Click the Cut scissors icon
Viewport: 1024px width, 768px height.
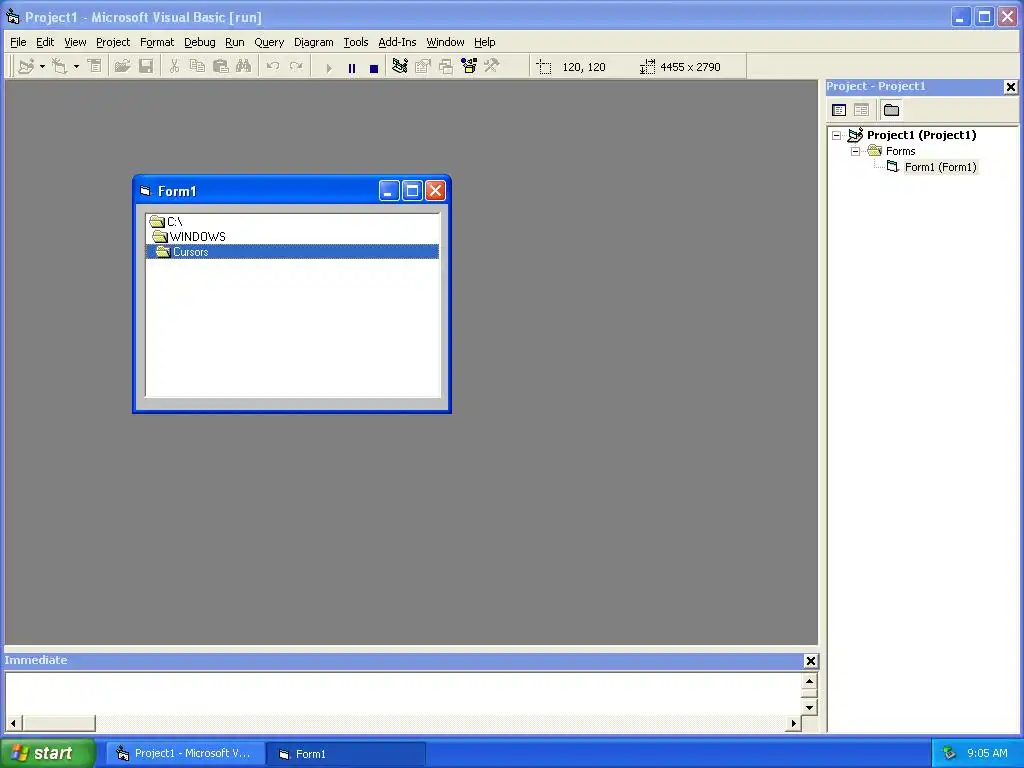click(x=174, y=66)
